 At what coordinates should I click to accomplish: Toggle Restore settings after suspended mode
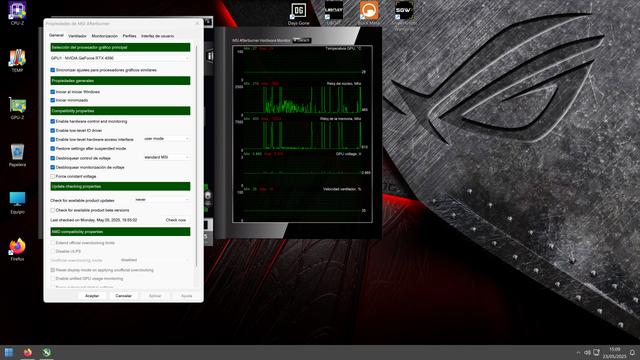point(53,149)
